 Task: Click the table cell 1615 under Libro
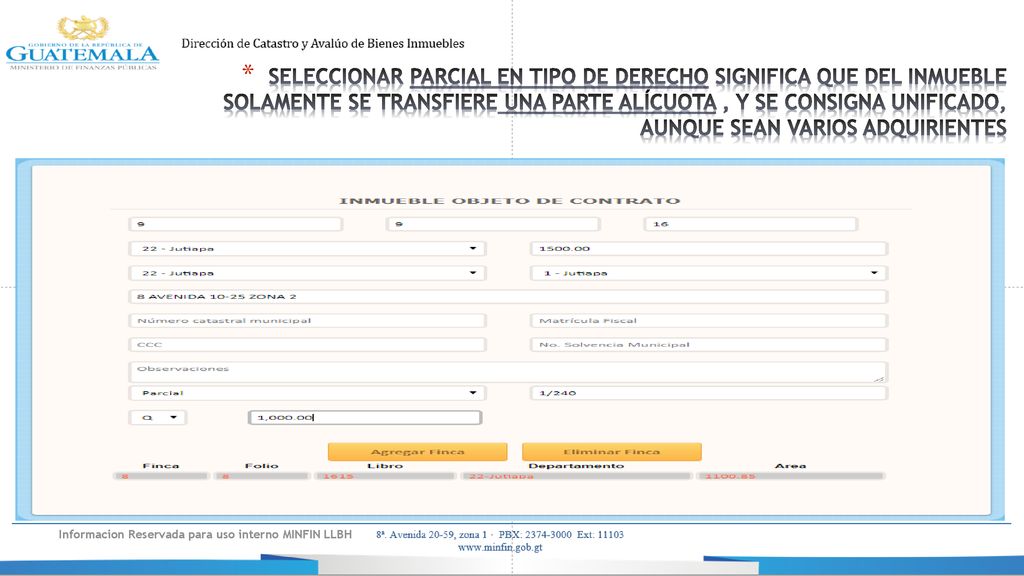tap(384, 476)
